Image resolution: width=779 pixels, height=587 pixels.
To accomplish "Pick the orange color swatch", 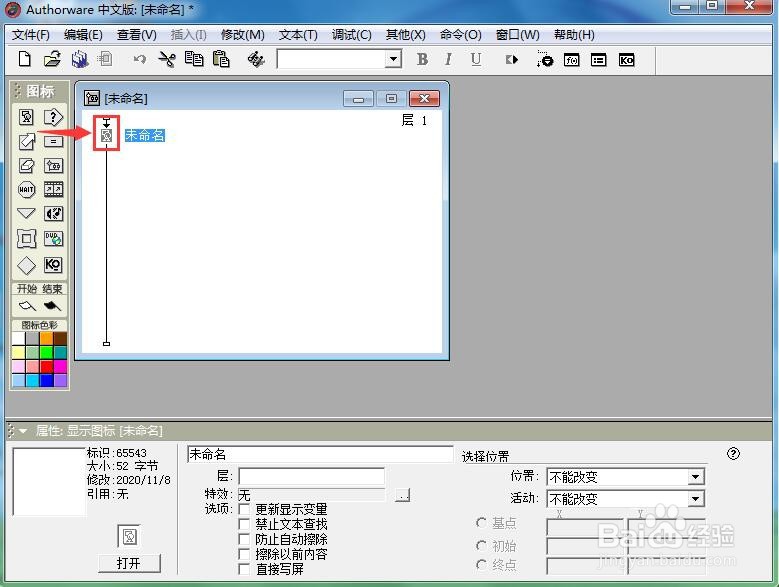I will pos(47,339).
